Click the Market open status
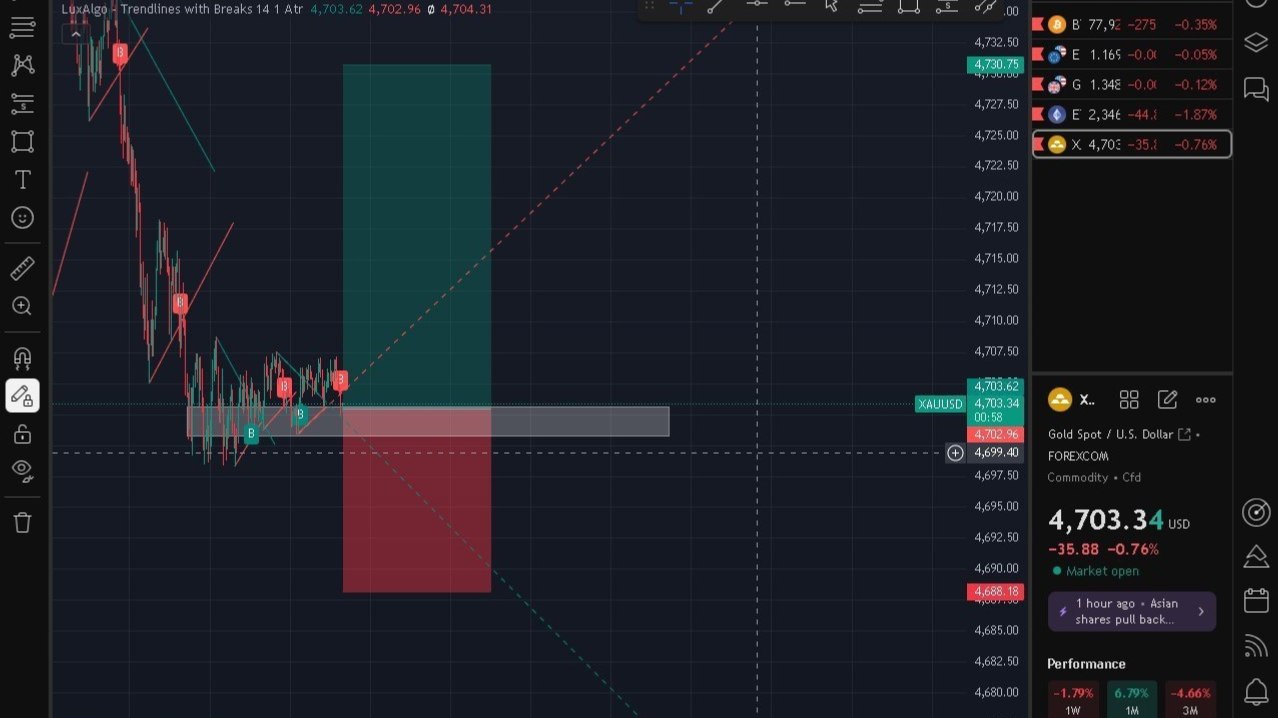 [x=1095, y=571]
